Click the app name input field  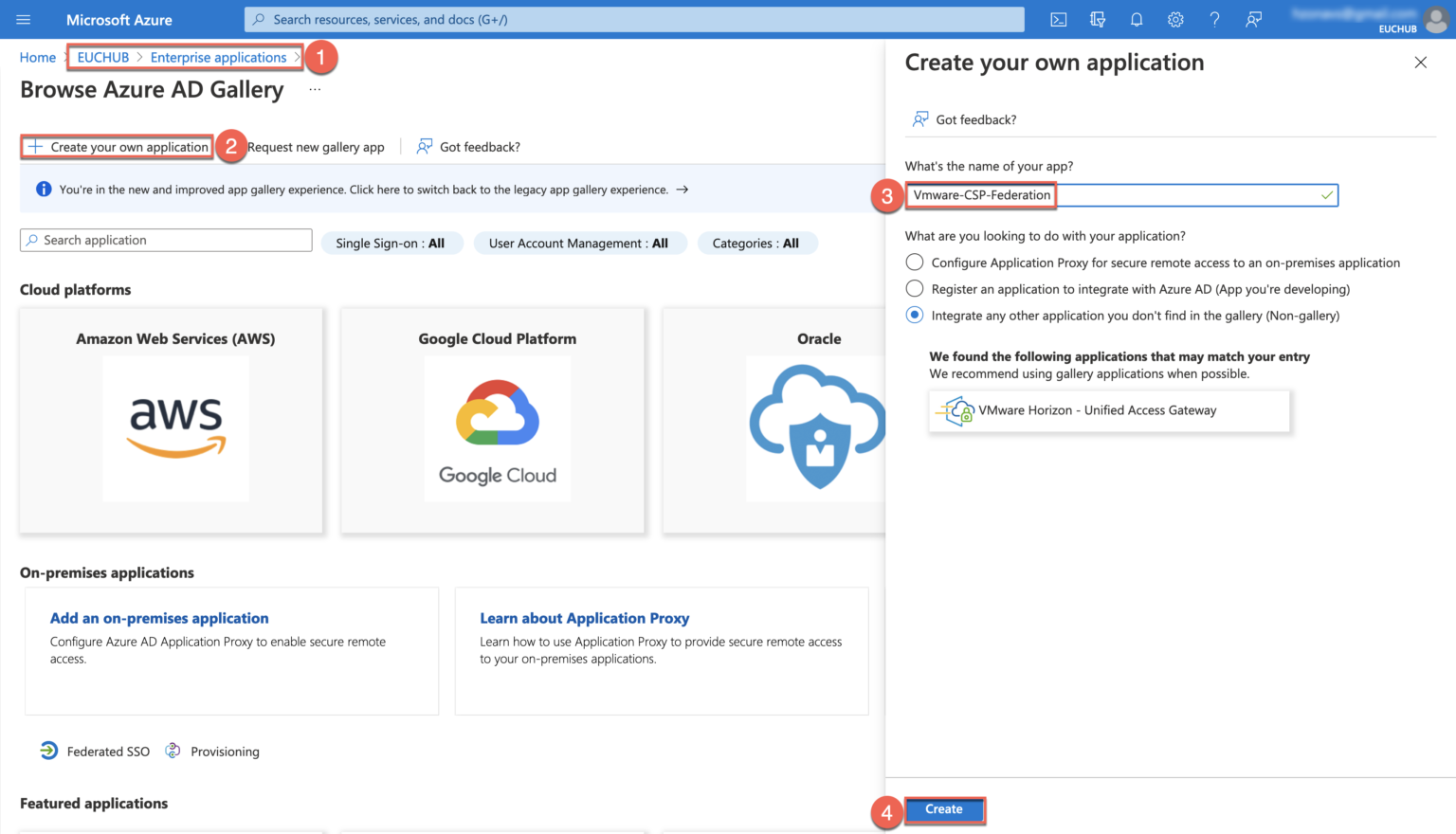tap(1121, 195)
